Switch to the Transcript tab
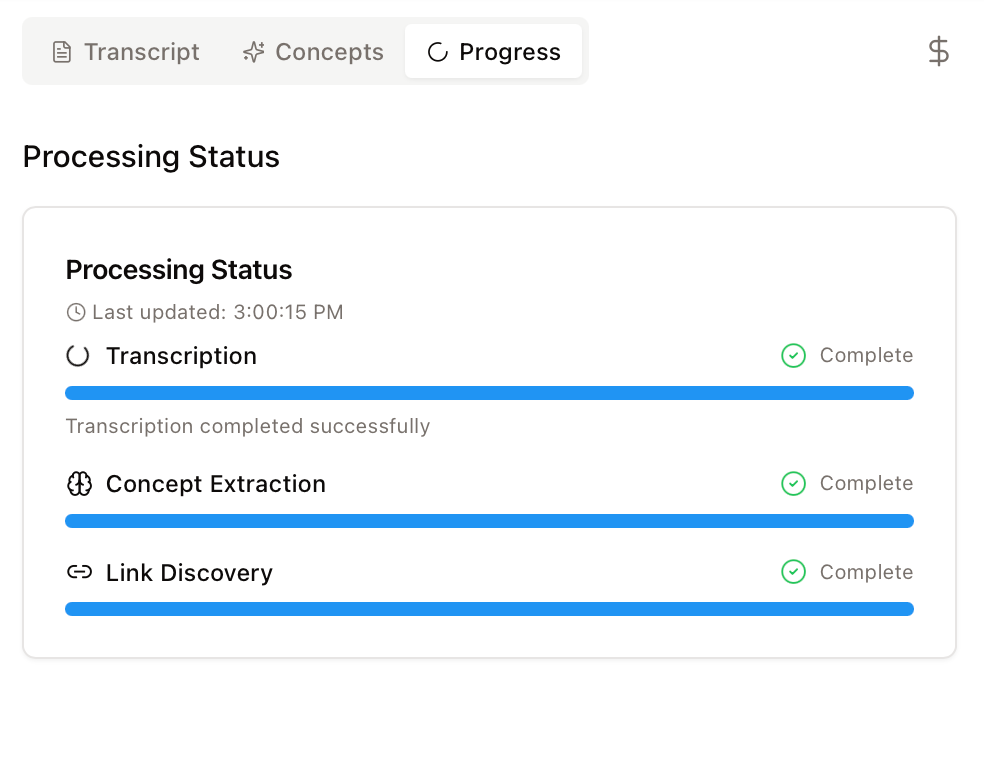 pos(126,52)
